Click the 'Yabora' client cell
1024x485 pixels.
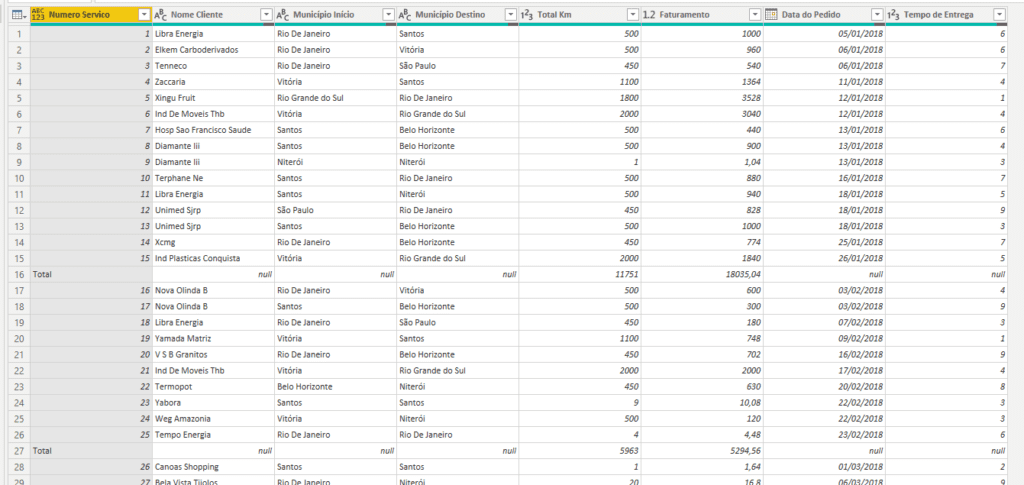tap(214, 403)
